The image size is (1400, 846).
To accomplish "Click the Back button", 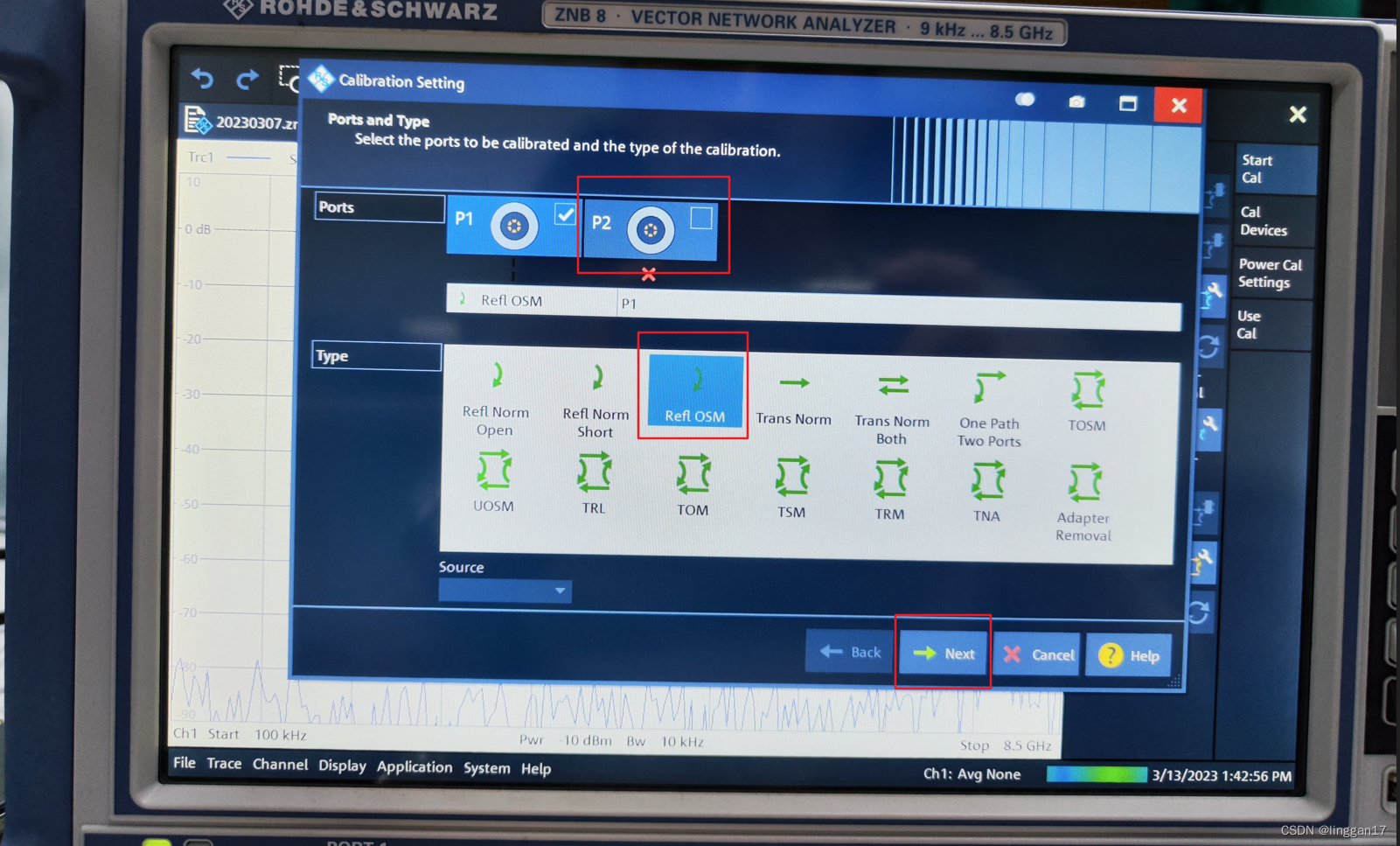I will pyautogui.click(x=849, y=652).
